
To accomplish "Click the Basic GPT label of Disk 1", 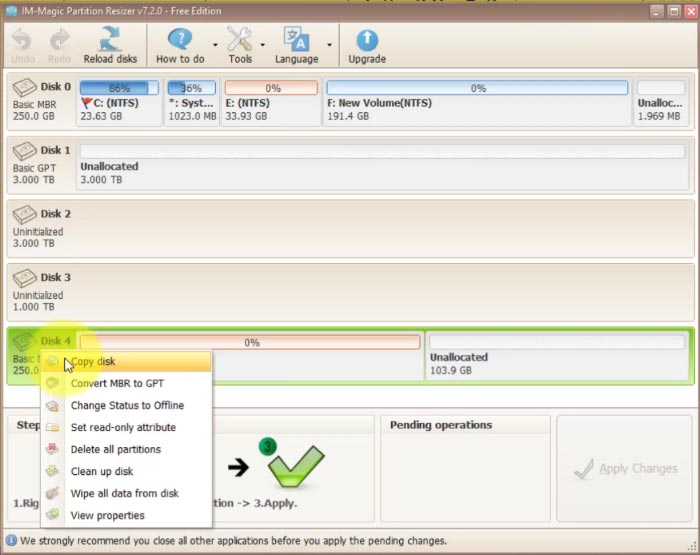I will tap(34, 168).
